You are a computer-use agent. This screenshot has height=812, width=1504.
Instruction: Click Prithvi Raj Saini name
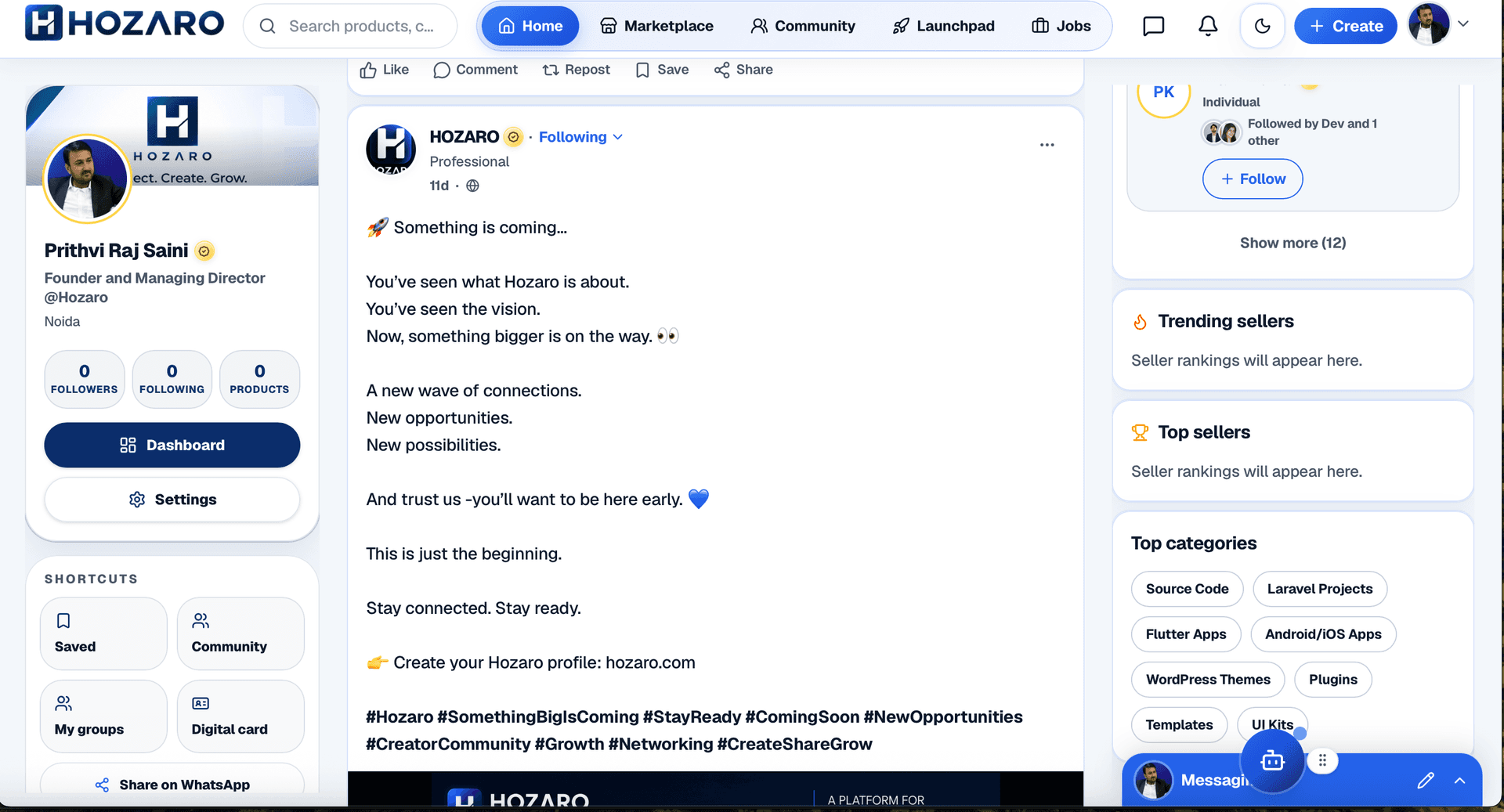click(x=116, y=251)
